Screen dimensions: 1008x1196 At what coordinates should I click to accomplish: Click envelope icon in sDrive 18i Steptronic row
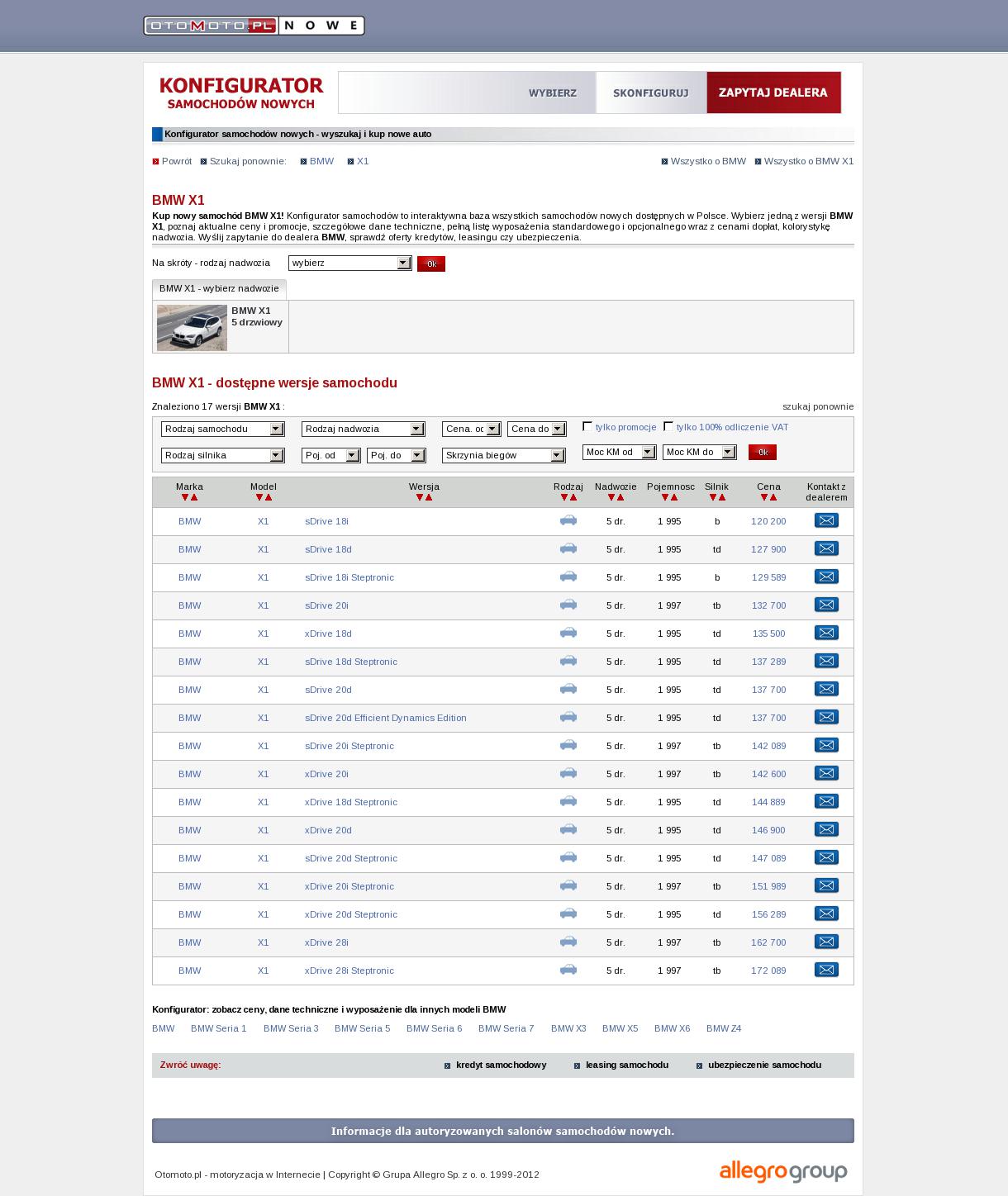[826, 577]
